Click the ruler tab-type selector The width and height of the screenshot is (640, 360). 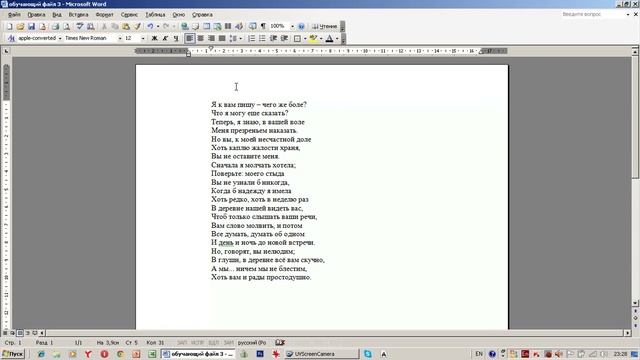pyautogui.click(x=6, y=51)
